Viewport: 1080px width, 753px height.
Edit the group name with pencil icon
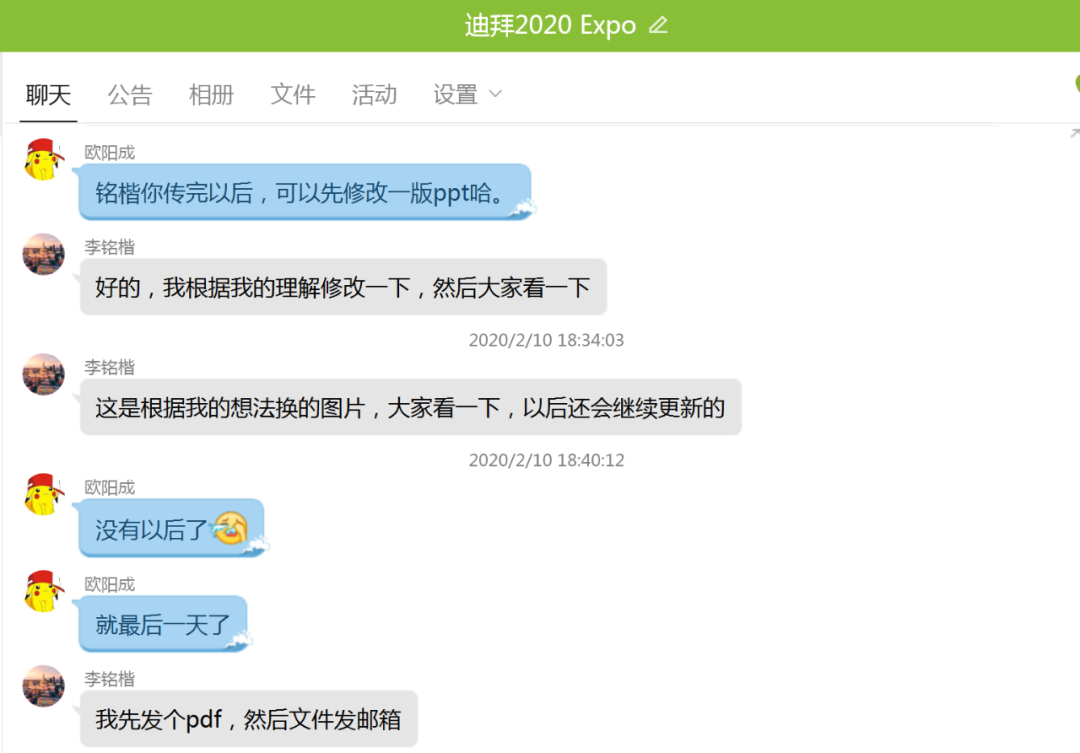pos(658,25)
